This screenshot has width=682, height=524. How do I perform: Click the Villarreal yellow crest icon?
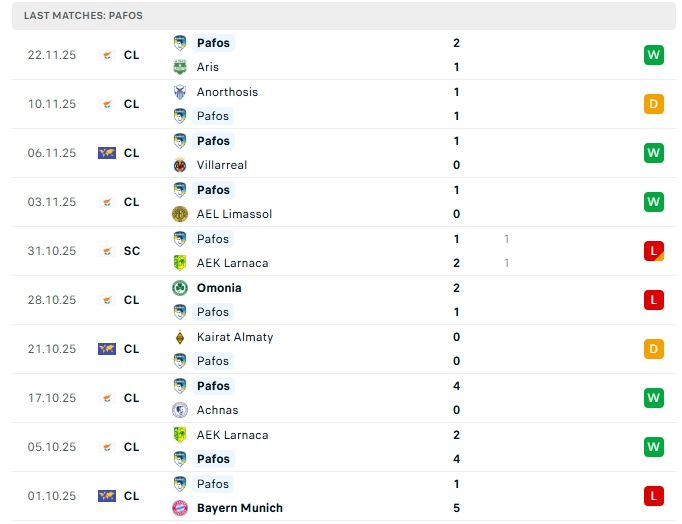180,165
